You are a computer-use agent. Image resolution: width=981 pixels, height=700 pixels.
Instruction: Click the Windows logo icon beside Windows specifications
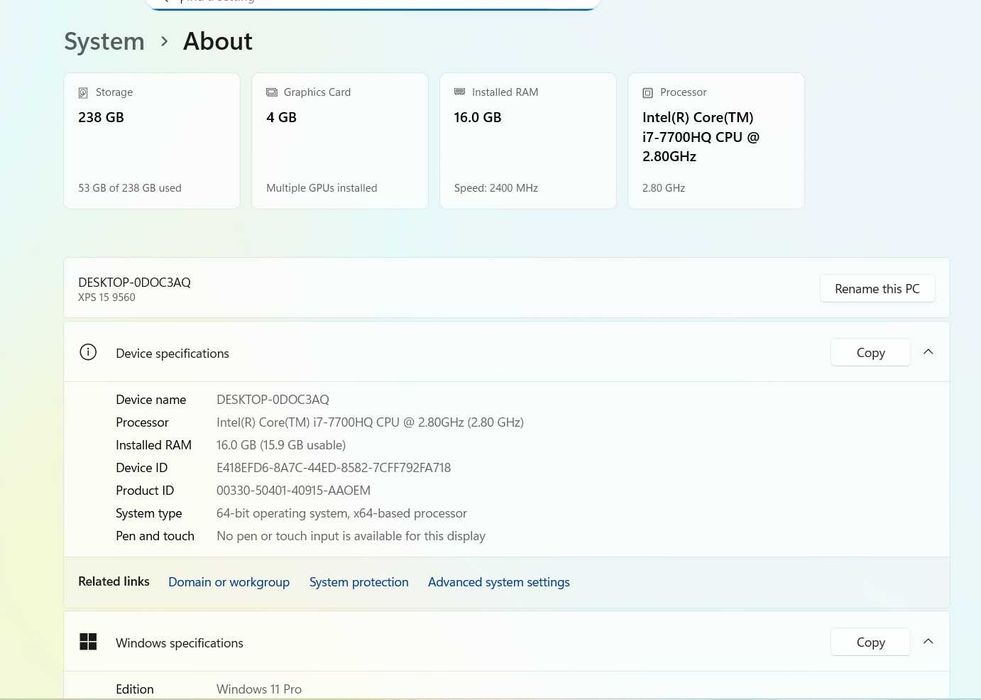click(88, 642)
